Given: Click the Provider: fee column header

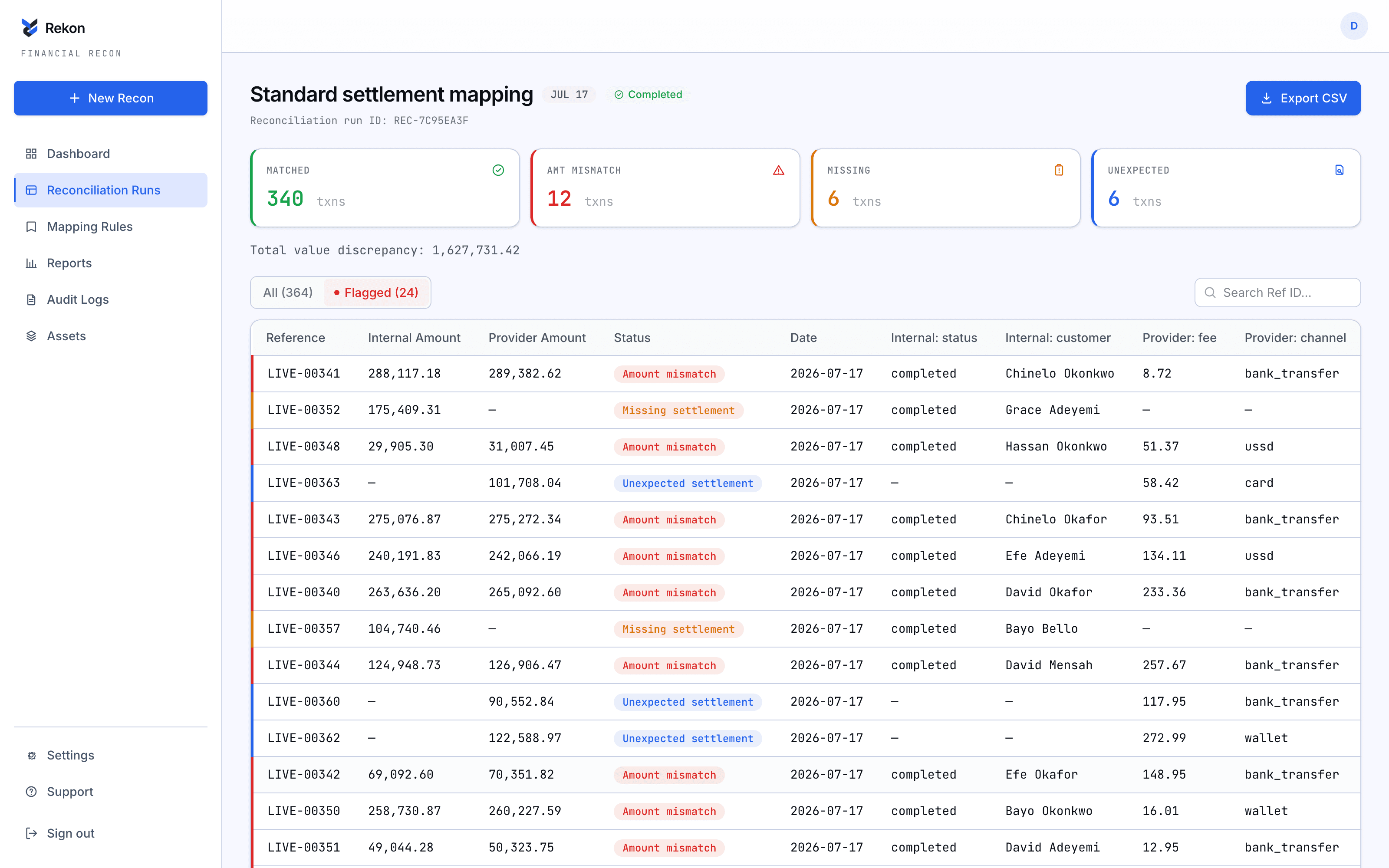Looking at the screenshot, I should click(1179, 338).
